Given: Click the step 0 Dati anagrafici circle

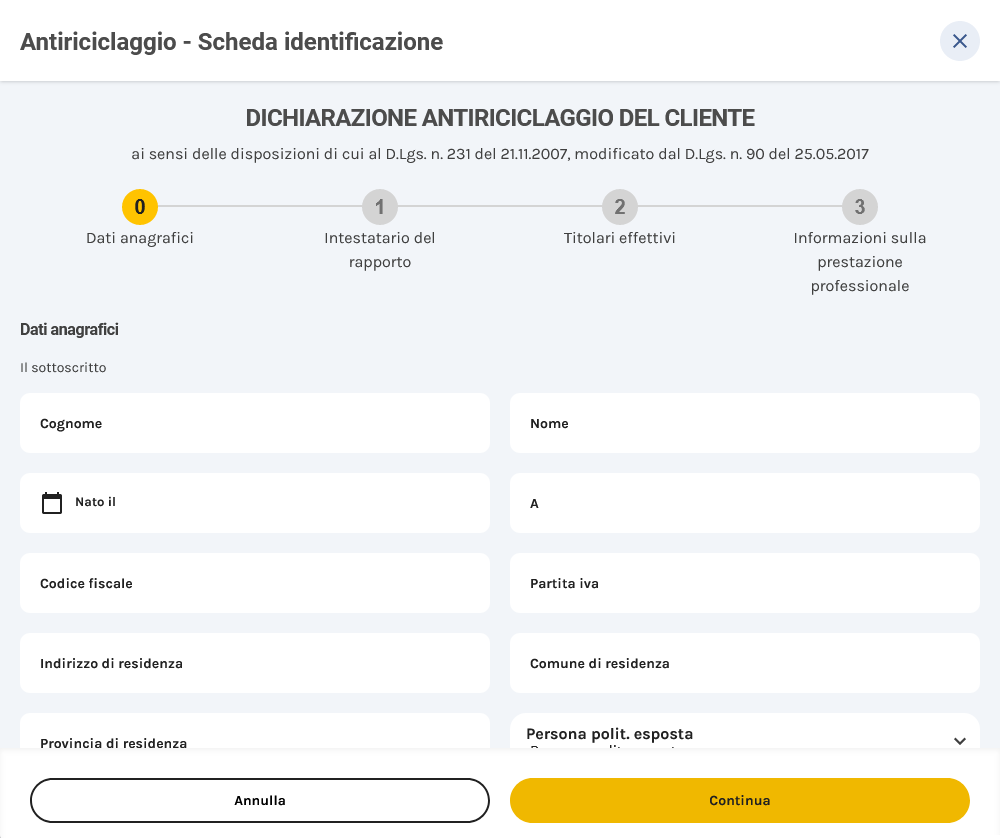Looking at the screenshot, I should coord(139,207).
